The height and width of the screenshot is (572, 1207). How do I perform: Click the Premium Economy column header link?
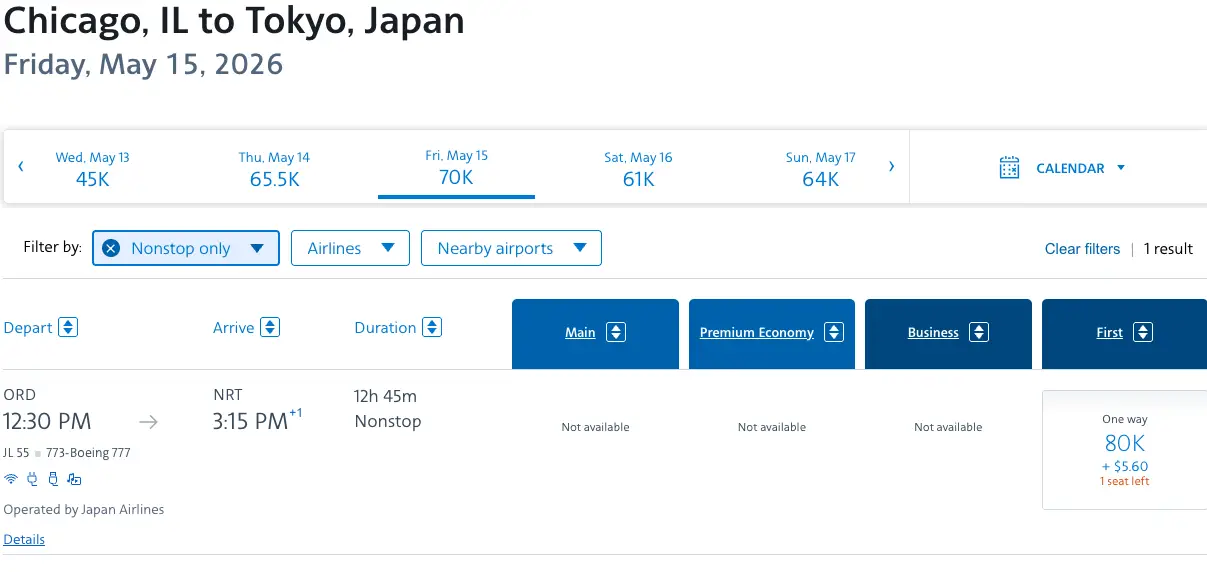757,333
